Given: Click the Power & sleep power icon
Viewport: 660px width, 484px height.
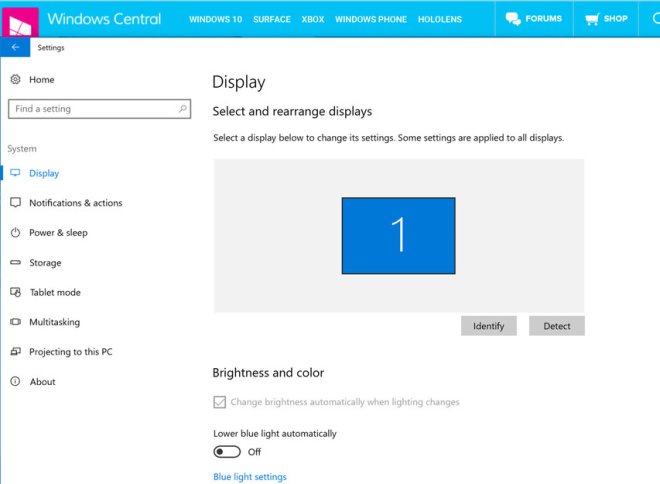Looking at the screenshot, I should (15, 232).
